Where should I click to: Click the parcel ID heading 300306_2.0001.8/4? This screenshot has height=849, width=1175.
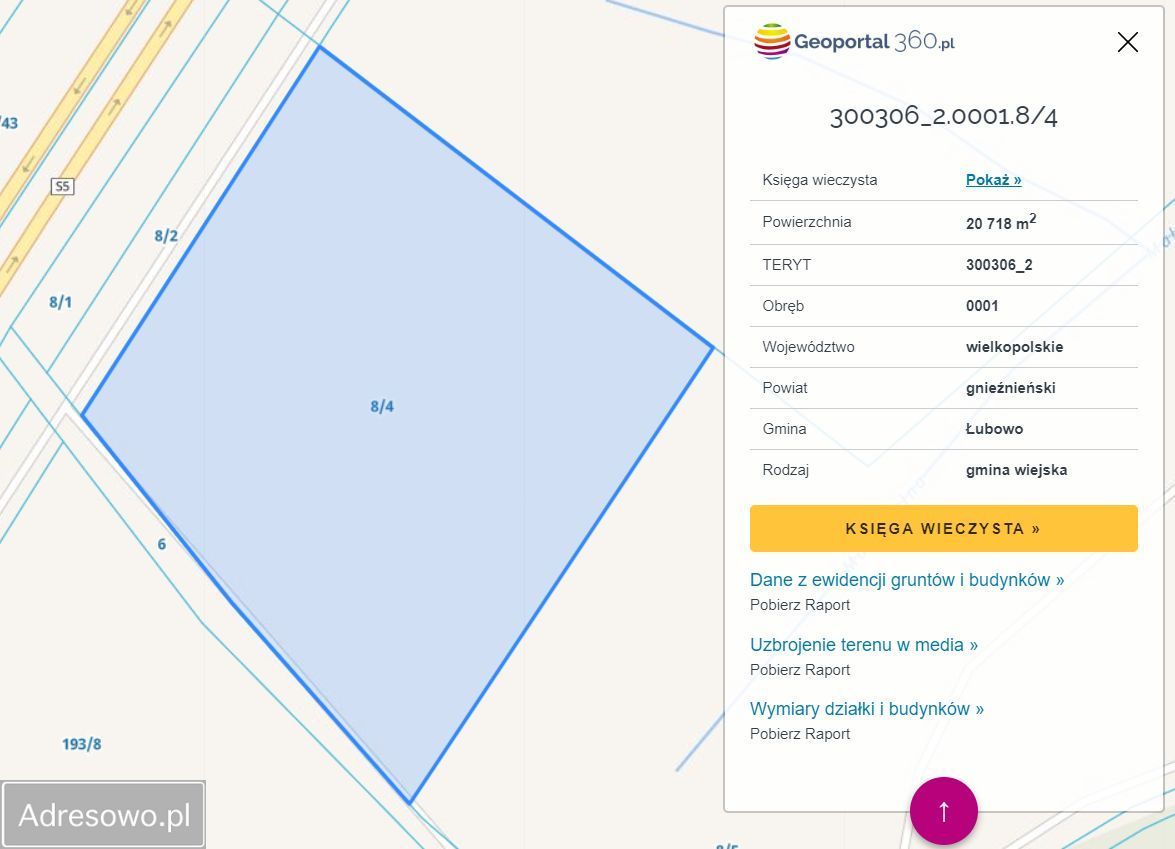pos(943,116)
